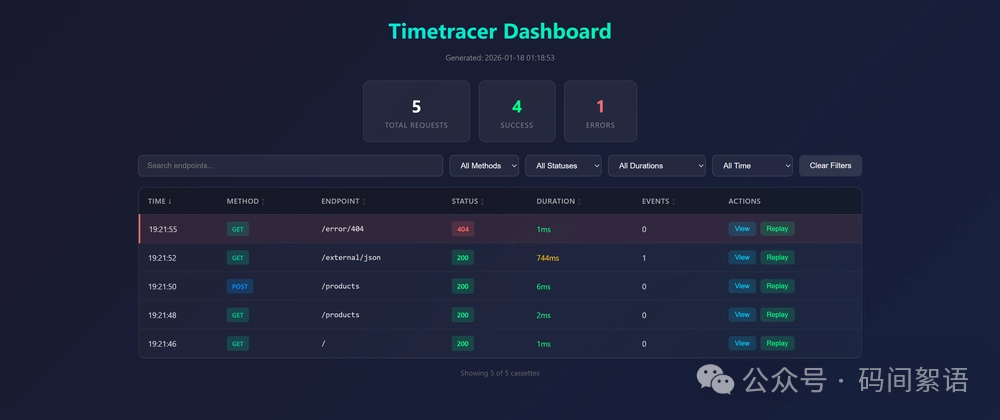
Task: Open the All Statuses dropdown
Action: tap(563, 166)
